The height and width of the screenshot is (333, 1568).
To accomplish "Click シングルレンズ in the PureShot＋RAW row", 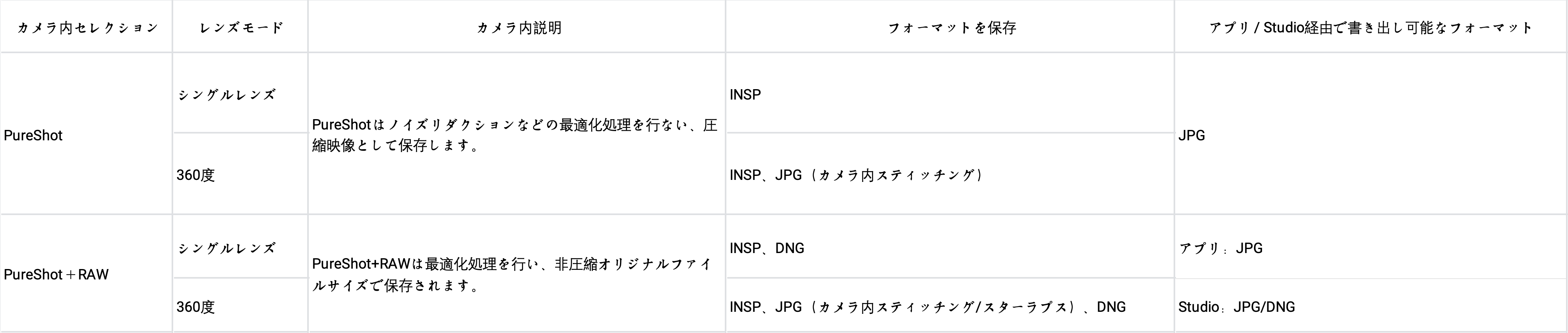I will click(226, 248).
